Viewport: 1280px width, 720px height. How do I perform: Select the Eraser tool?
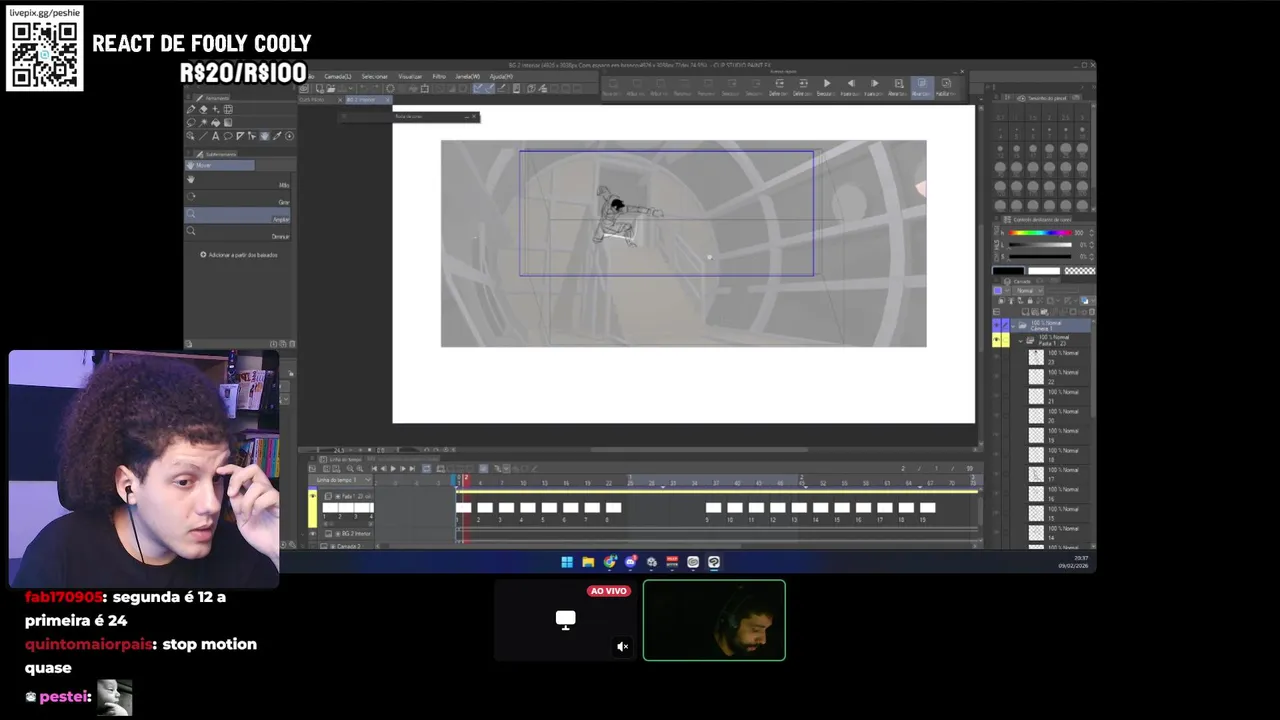click(203, 109)
